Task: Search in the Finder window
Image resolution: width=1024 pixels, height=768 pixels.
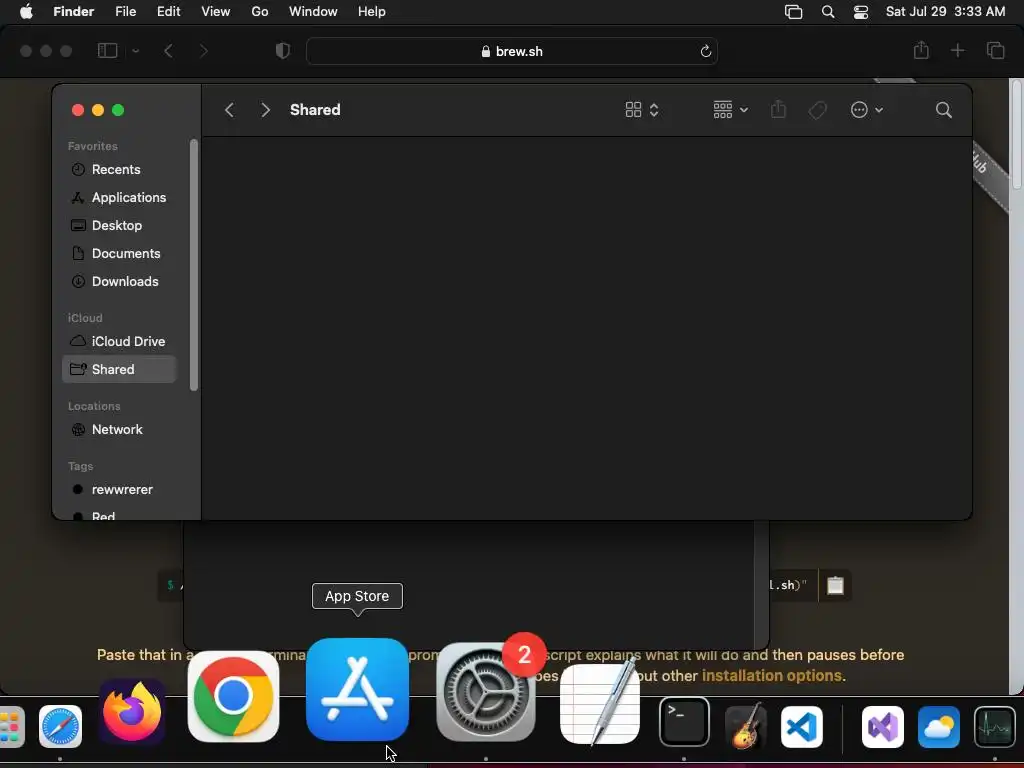Action: (x=944, y=110)
